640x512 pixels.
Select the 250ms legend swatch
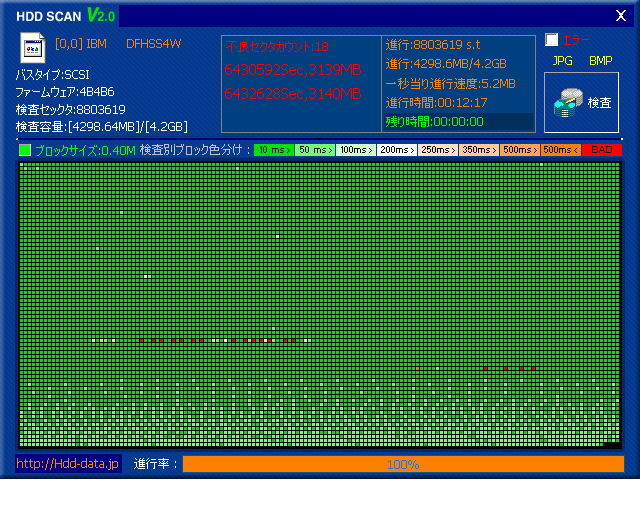(436, 150)
